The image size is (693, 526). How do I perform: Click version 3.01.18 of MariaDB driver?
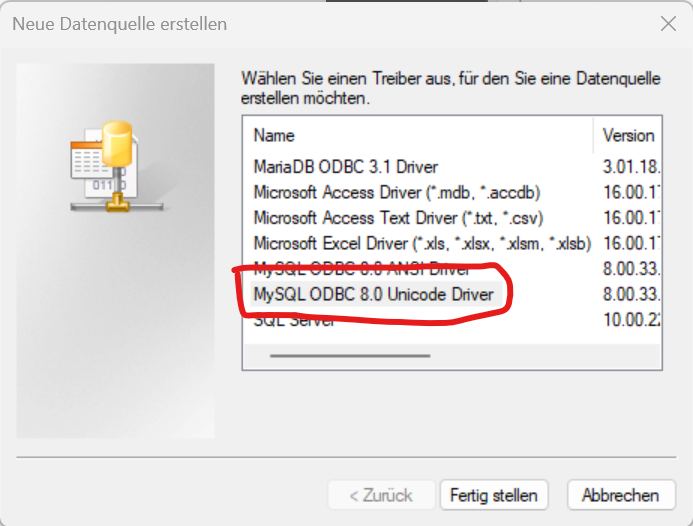click(632, 167)
